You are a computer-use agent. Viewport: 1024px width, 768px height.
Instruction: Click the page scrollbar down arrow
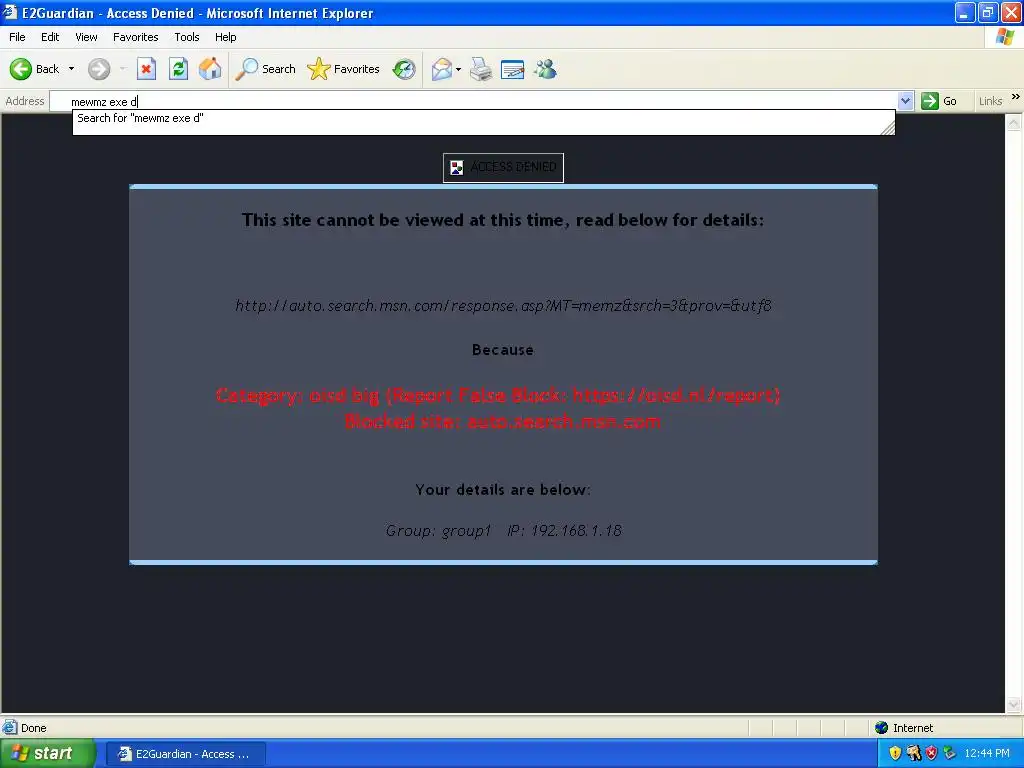pyautogui.click(x=1014, y=705)
